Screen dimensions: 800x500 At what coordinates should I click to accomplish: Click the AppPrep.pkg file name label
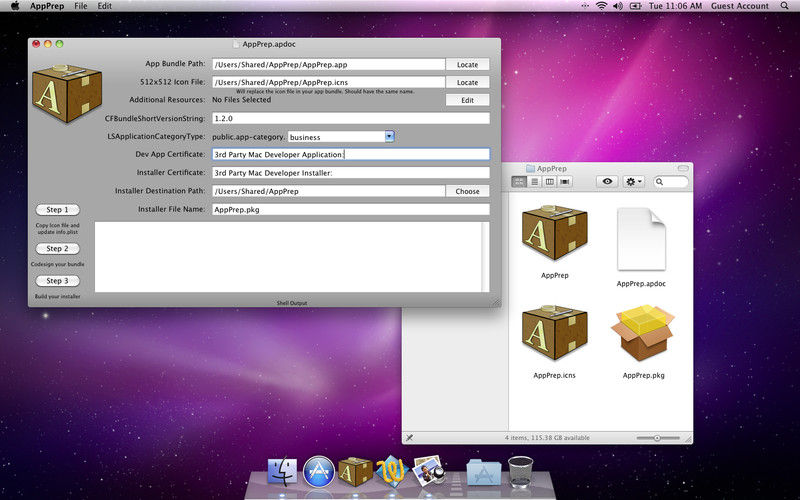pos(643,375)
